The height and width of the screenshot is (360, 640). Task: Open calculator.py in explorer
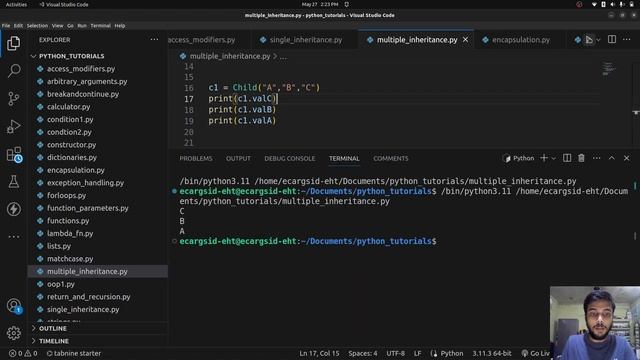tap(68, 107)
